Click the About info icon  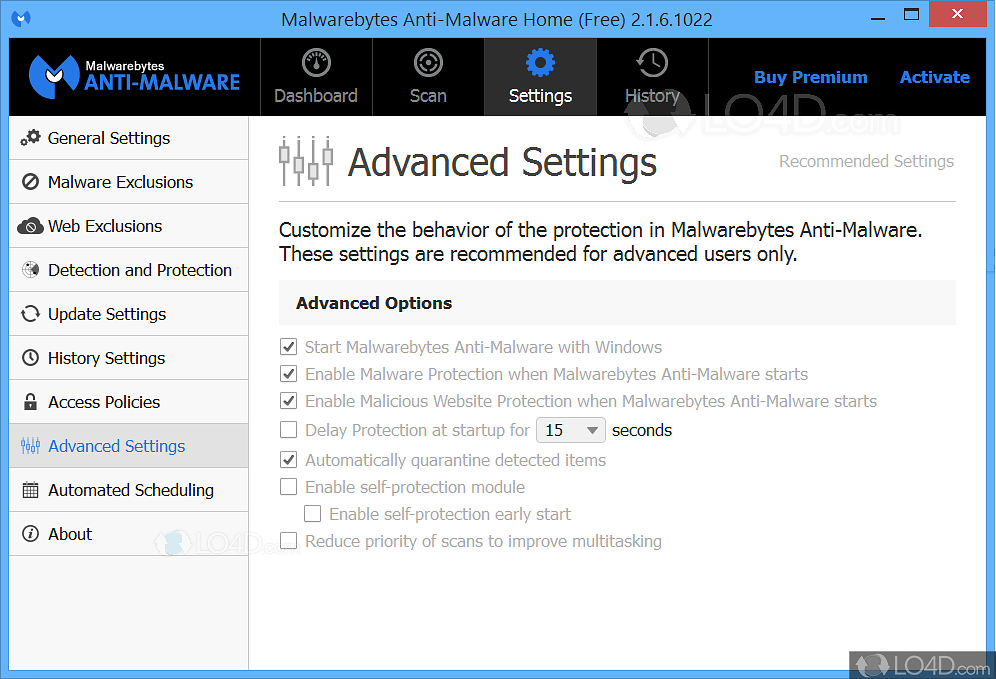click(x=30, y=534)
